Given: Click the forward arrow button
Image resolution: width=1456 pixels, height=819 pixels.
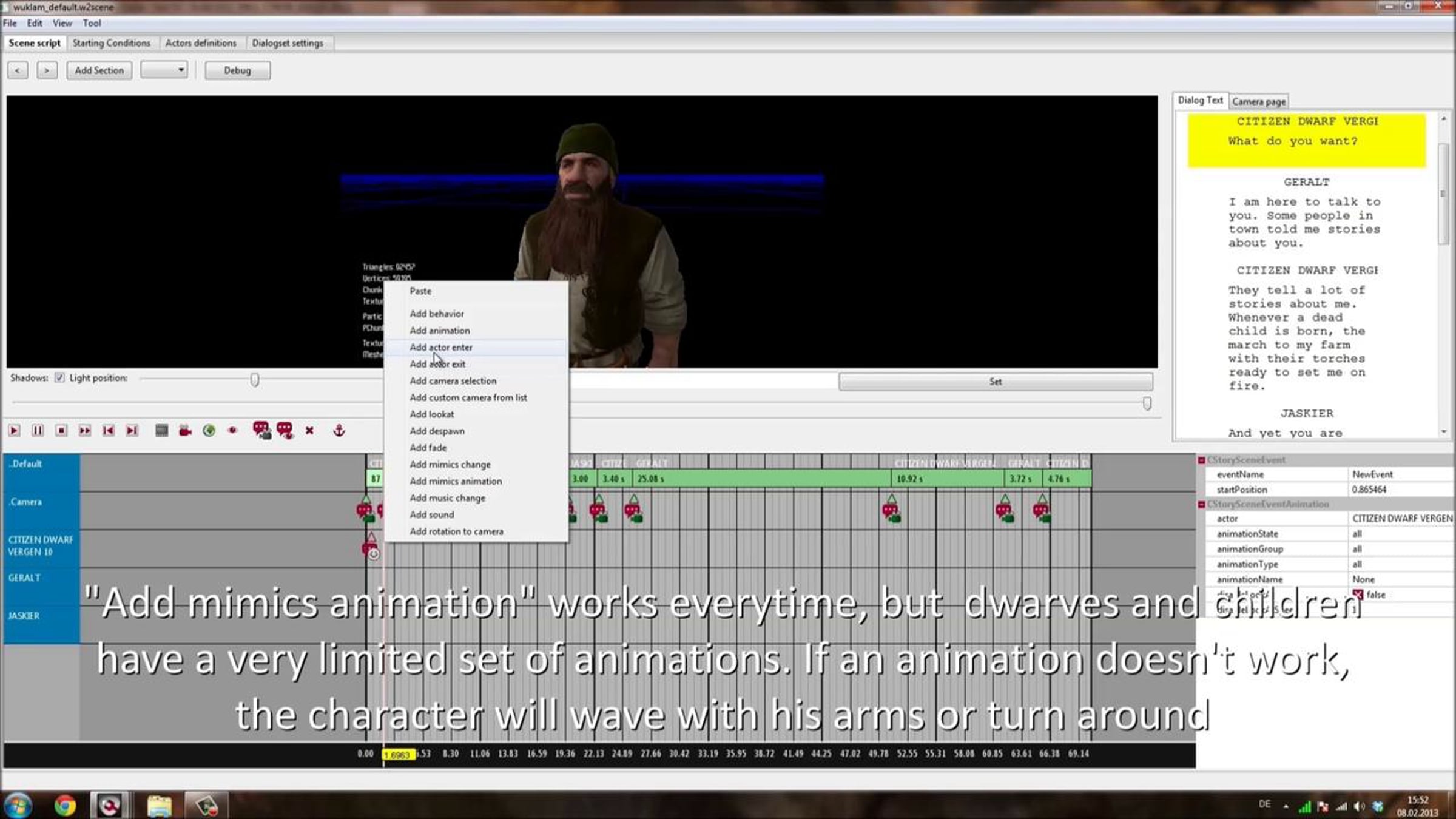Looking at the screenshot, I should [47, 70].
